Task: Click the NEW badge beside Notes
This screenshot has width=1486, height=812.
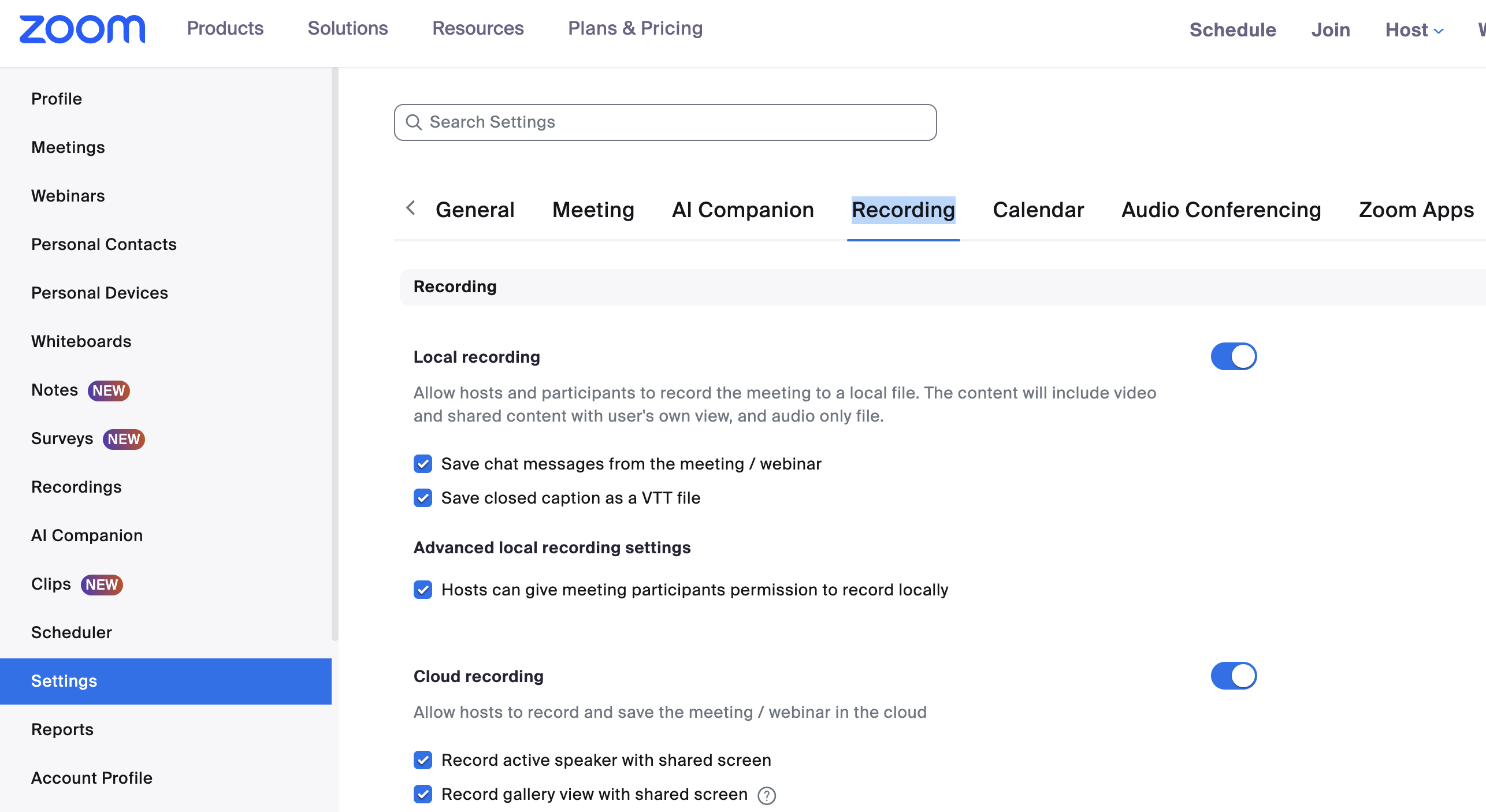Action: pos(109,390)
